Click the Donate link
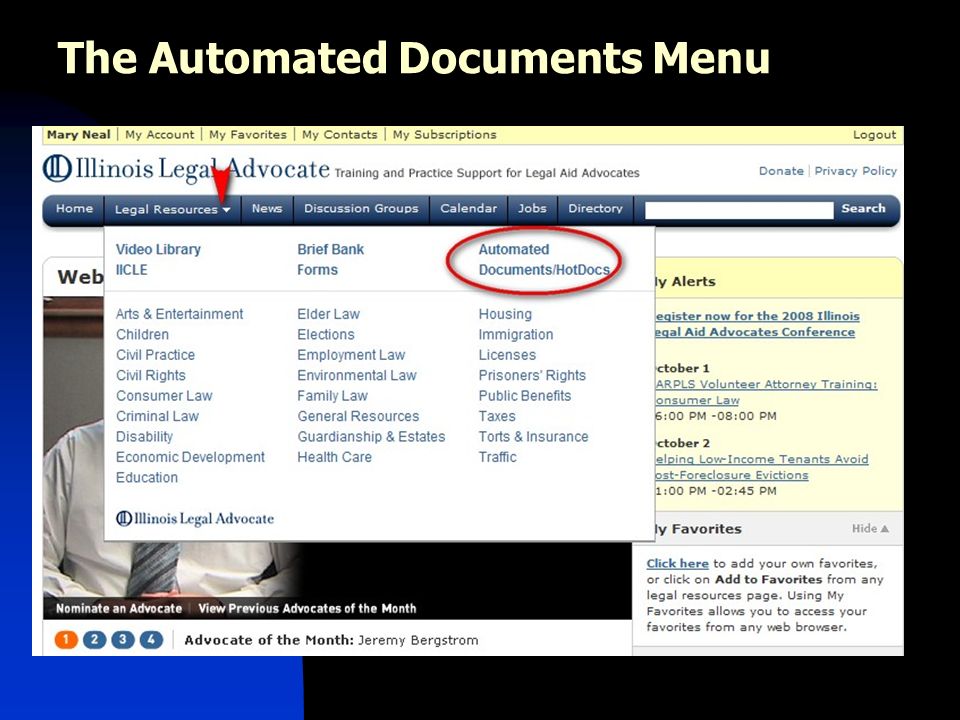This screenshot has width=960, height=720. click(x=781, y=171)
